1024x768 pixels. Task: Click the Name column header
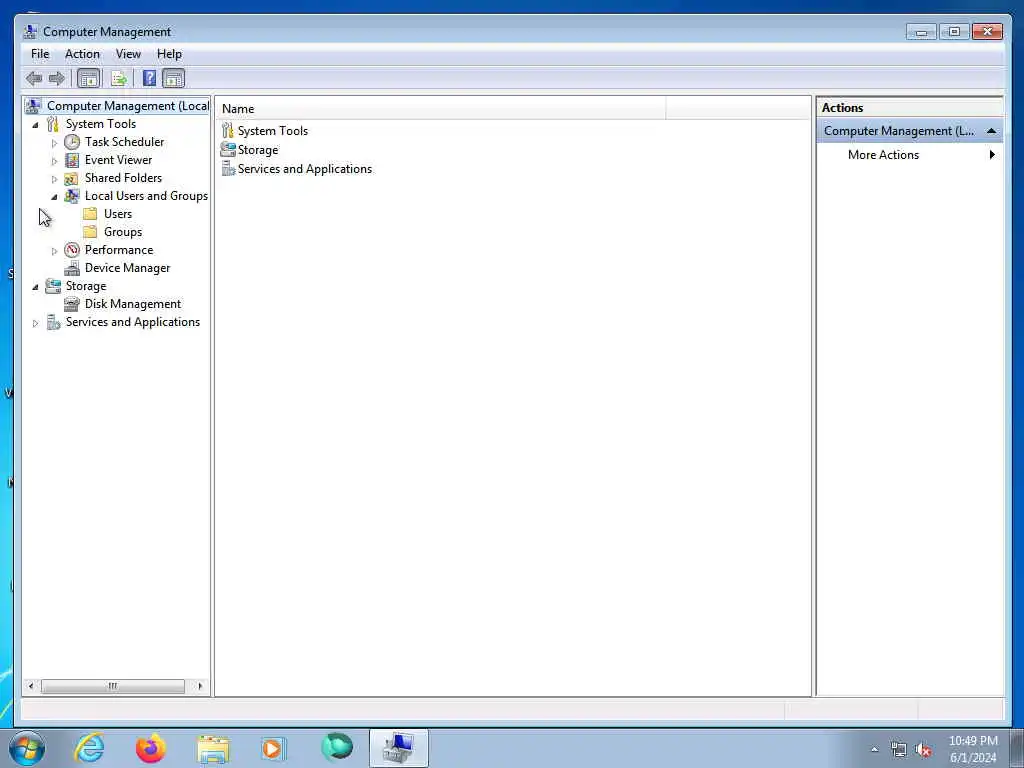440,109
